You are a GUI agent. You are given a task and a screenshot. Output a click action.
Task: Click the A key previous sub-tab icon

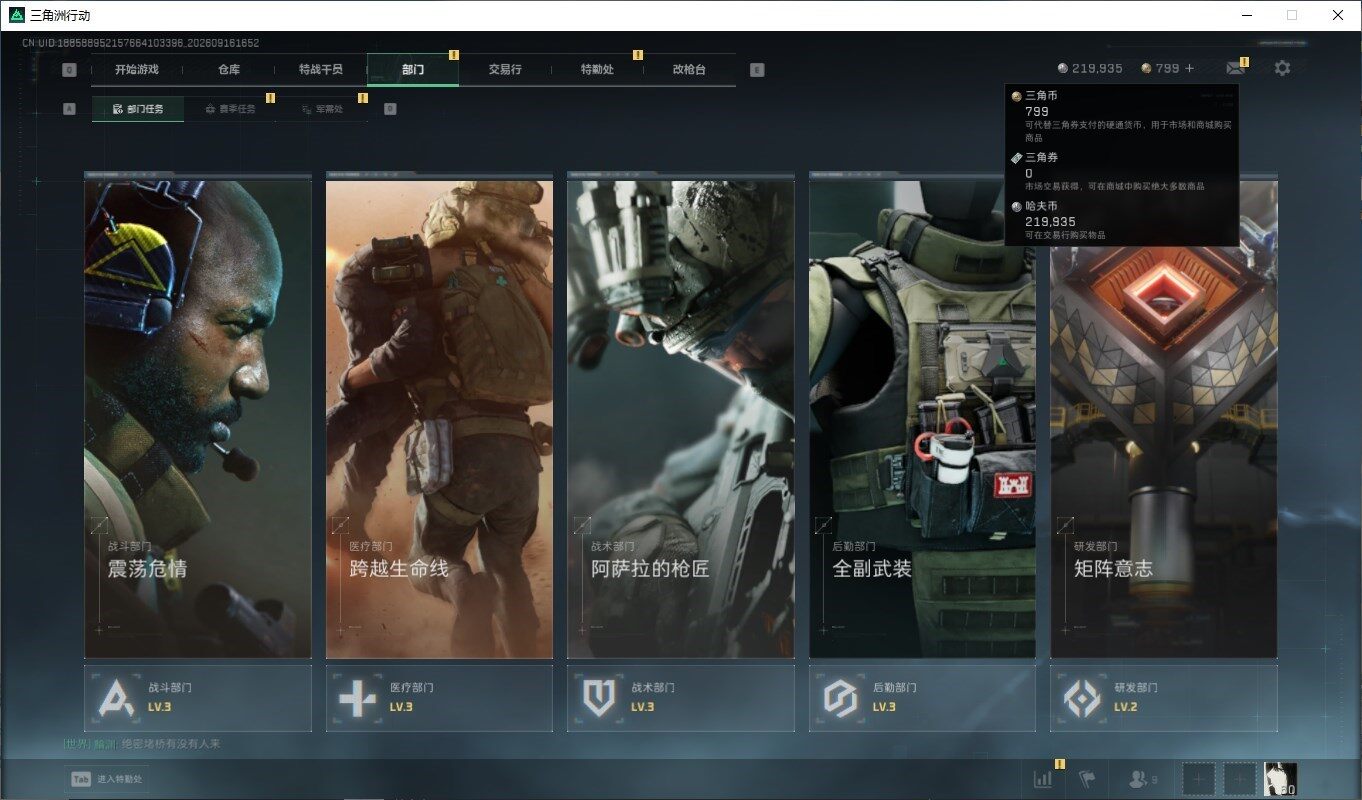69,109
